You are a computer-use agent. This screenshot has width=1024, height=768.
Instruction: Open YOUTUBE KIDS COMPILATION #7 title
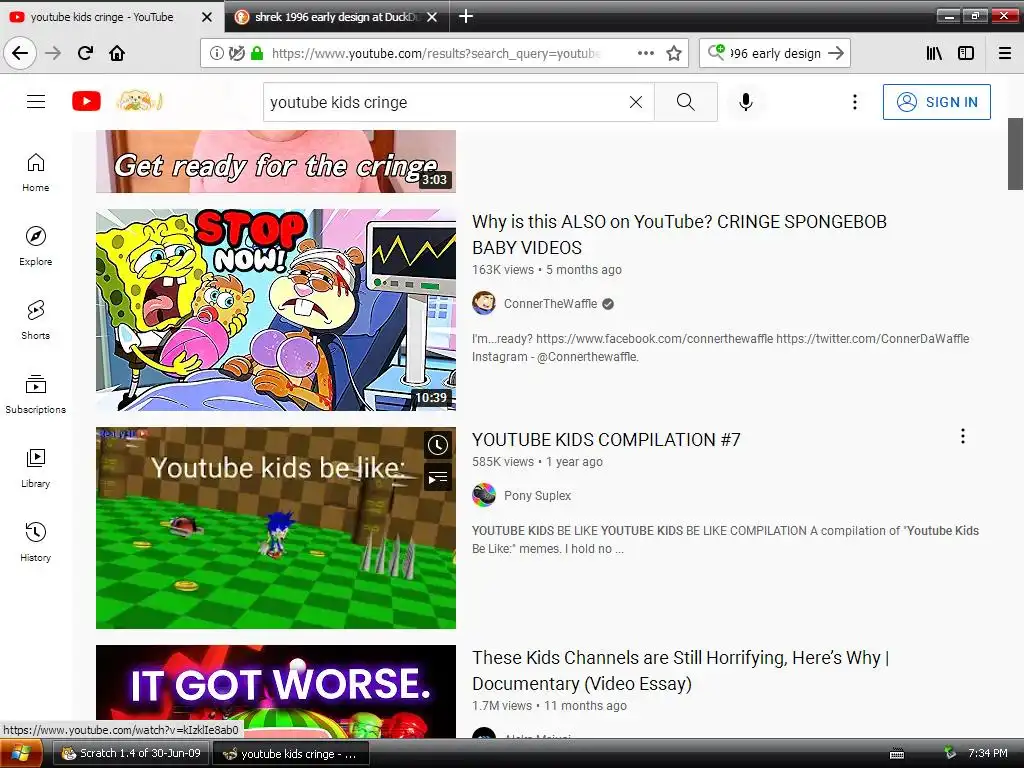606,440
